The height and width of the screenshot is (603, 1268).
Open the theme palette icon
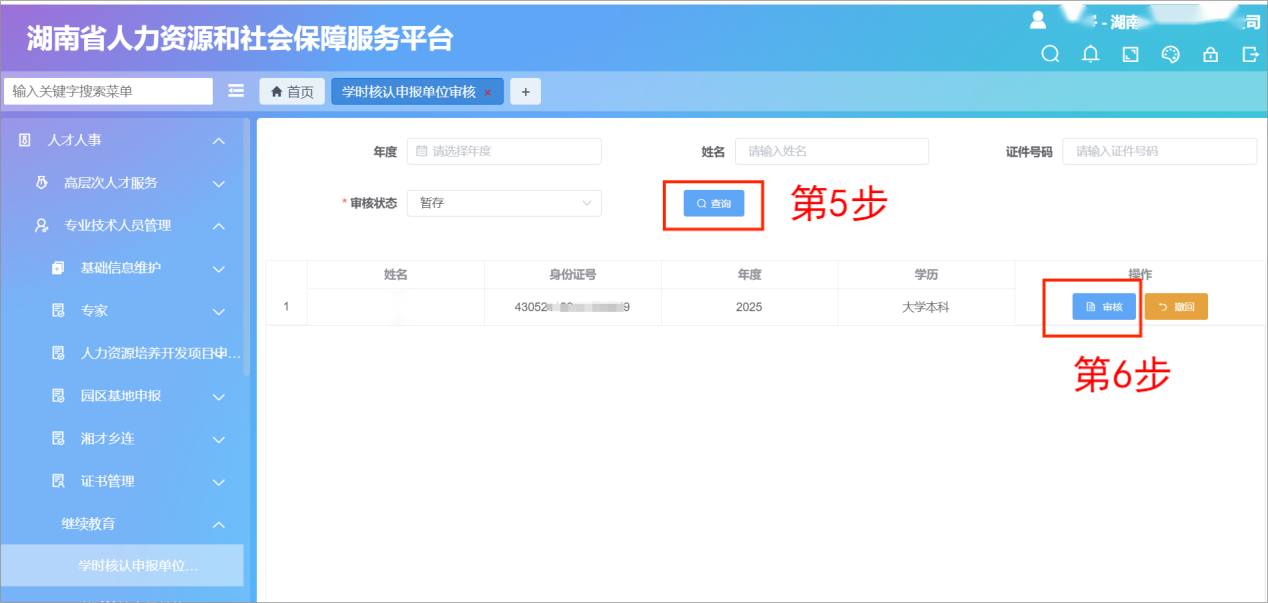[1170, 55]
